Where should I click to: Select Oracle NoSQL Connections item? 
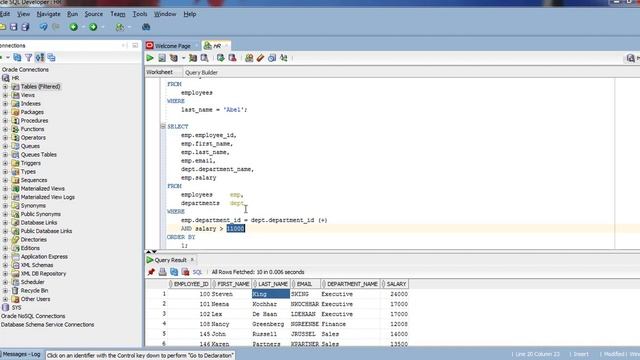(33, 316)
